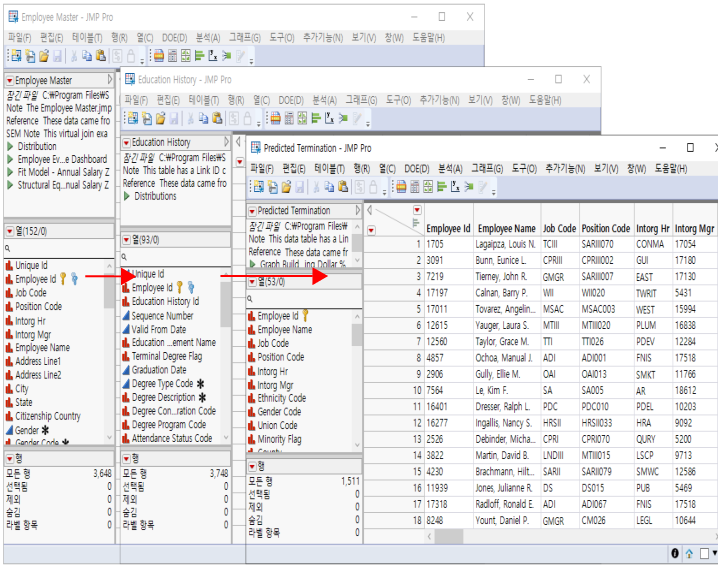Click Copy icon in Predicted Termination toolbar
The image size is (720, 567).
pos(329,187)
